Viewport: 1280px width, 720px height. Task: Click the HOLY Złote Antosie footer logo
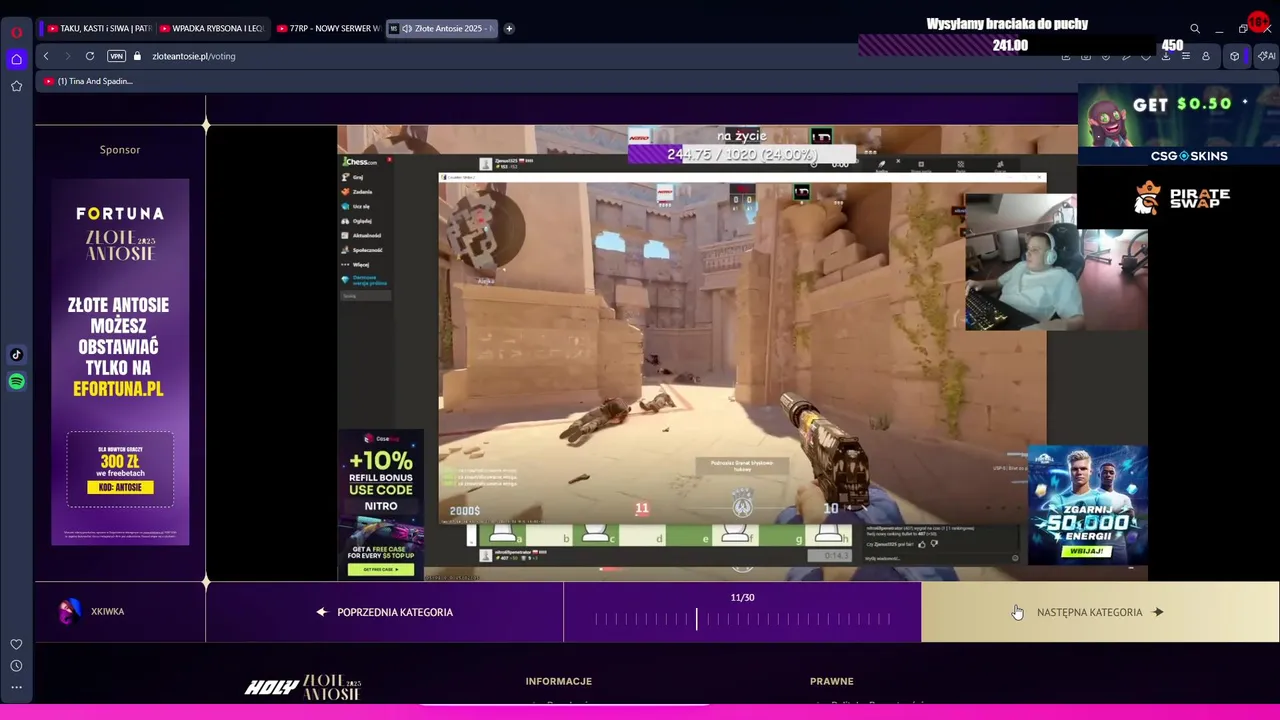[303, 687]
